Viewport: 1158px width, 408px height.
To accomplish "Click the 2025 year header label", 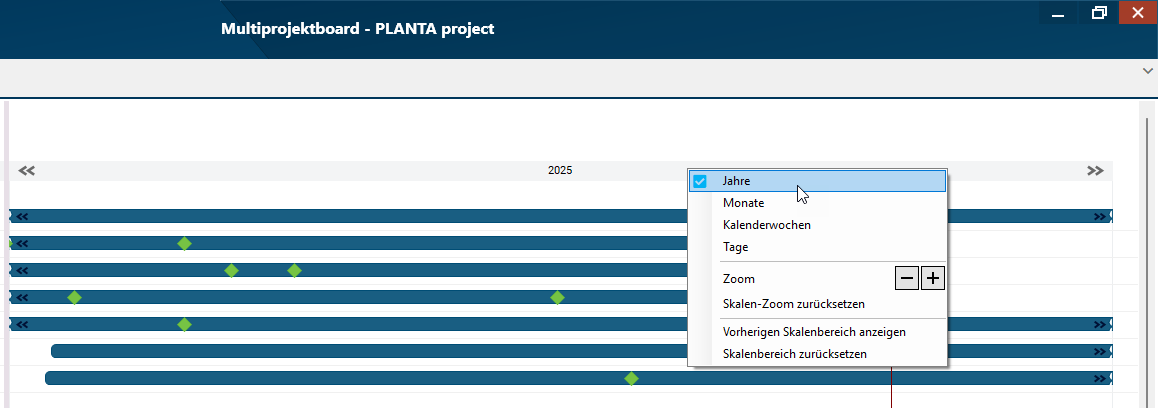I will pyautogui.click(x=560, y=170).
